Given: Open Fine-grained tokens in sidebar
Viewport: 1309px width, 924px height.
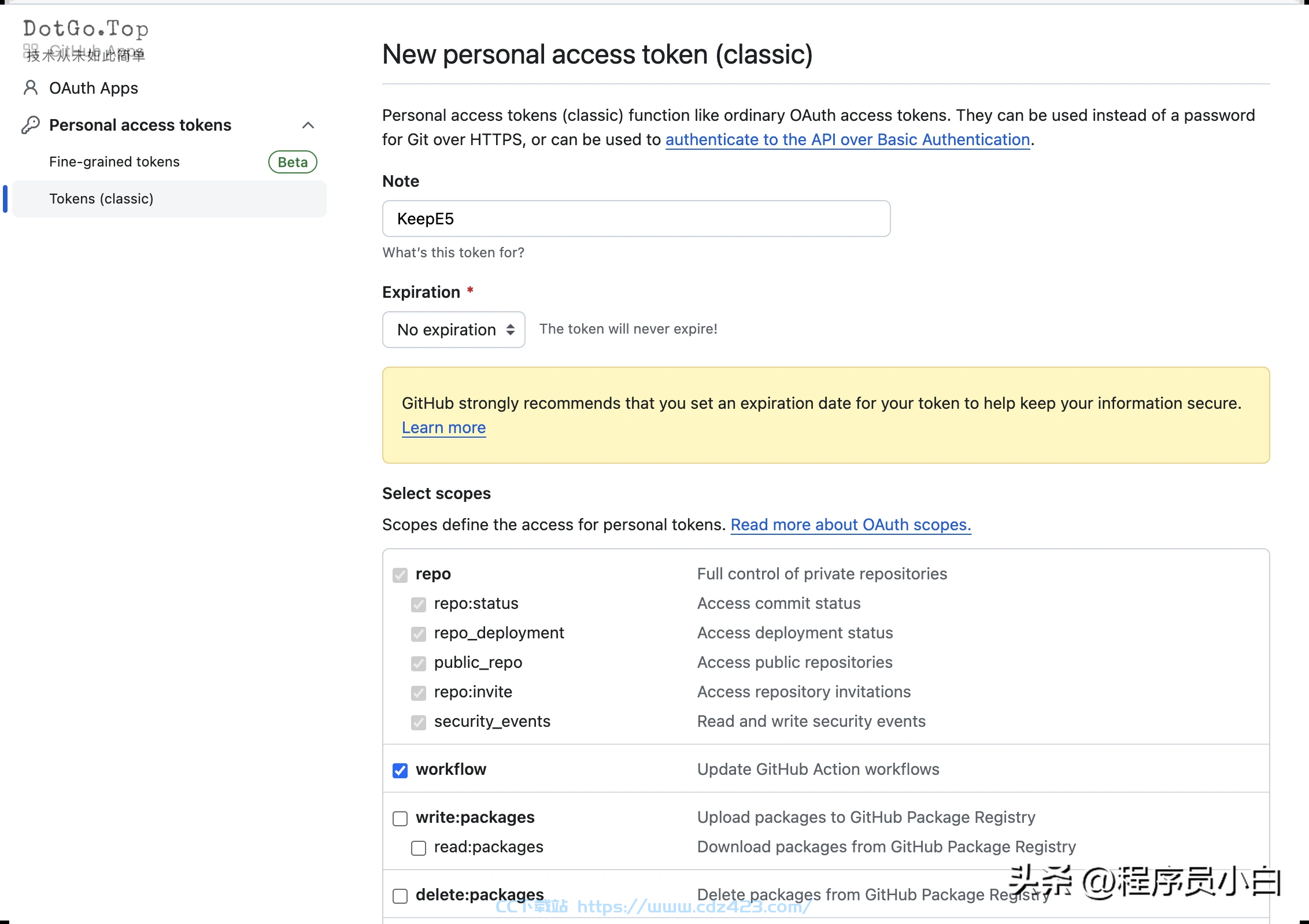Looking at the screenshot, I should click(x=114, y=162).
